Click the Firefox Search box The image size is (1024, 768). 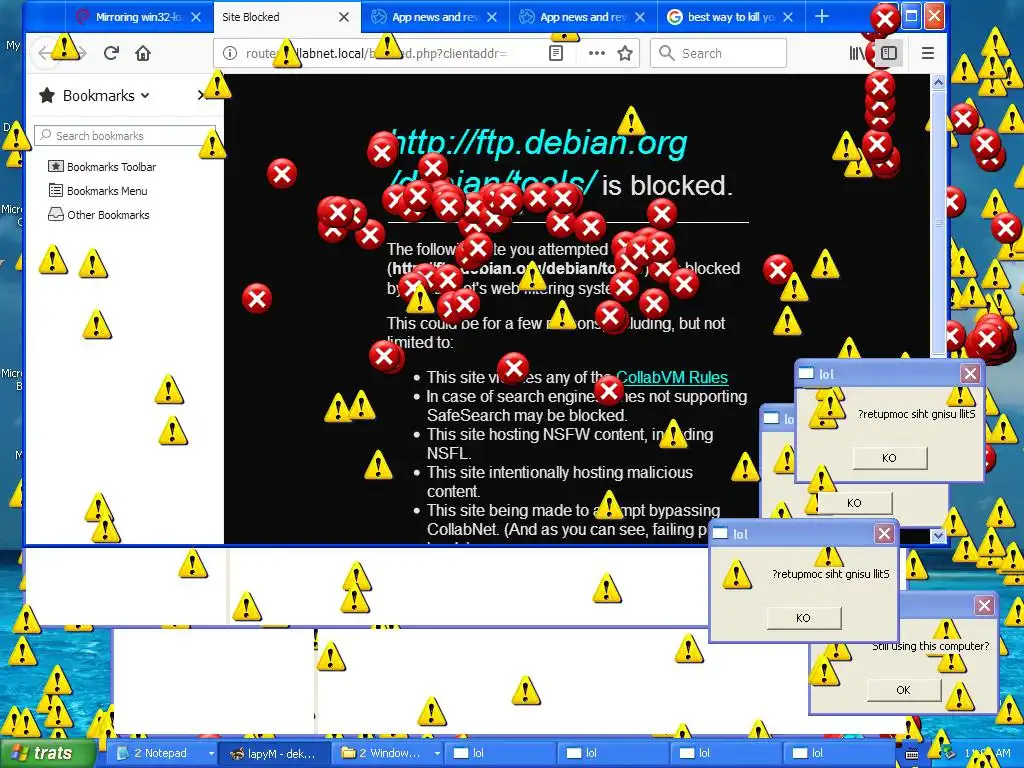click(x=718, y=53)
